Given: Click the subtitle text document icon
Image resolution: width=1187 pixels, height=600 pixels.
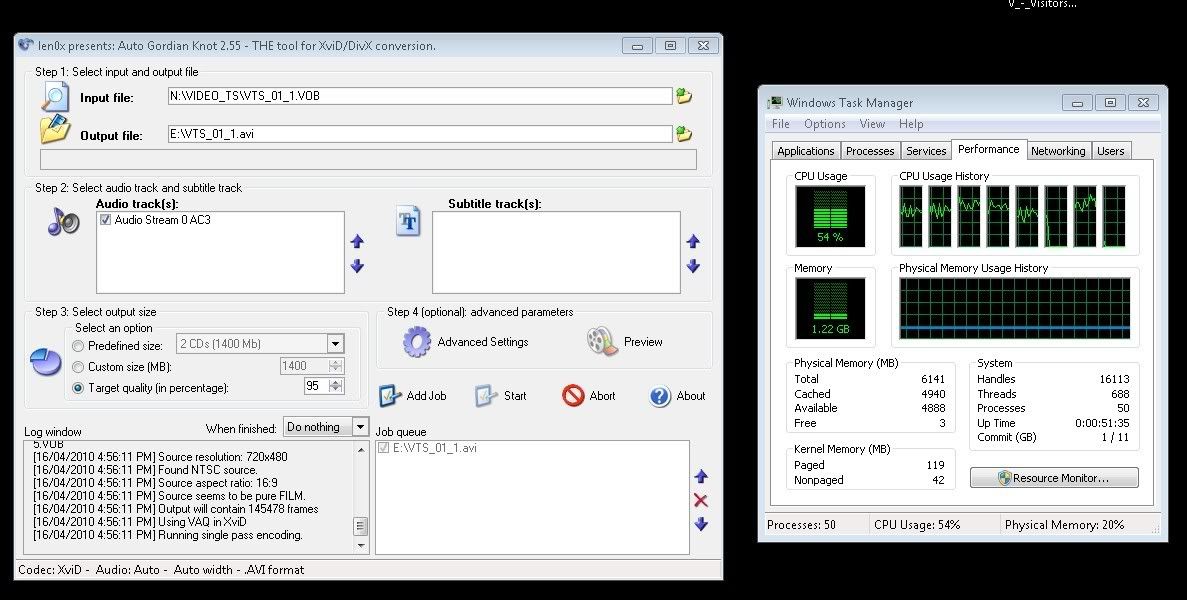Looking at the screenshot, I should pos(408,222).
